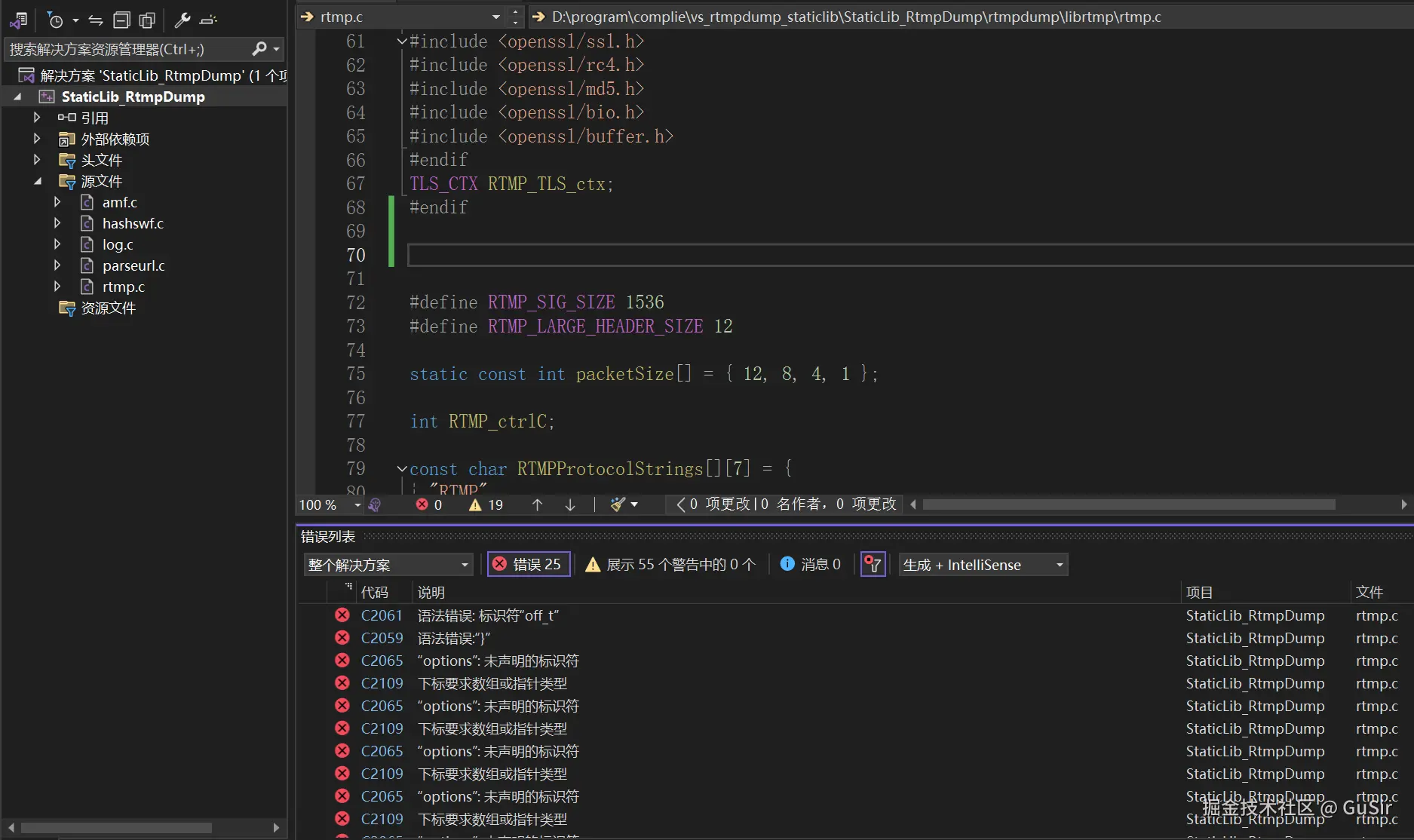
Task: Click the 错误列表 panel title
Action: 328,536
